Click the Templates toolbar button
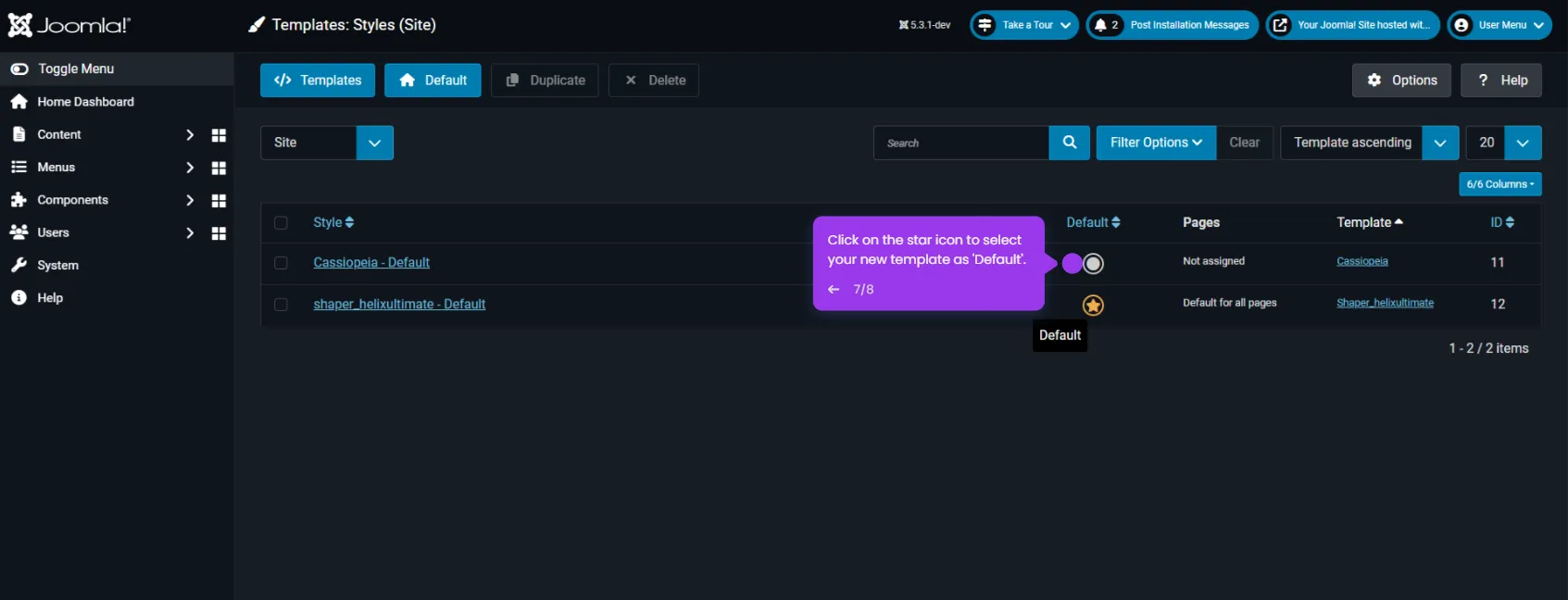 click(318, 81)
